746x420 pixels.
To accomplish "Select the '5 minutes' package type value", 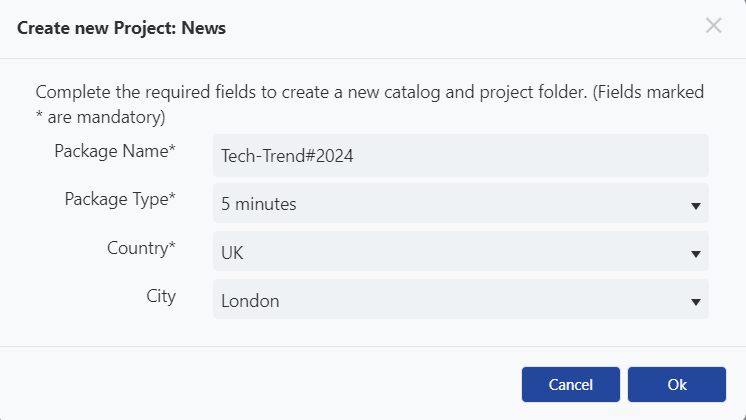I will [x=259, y=204].
